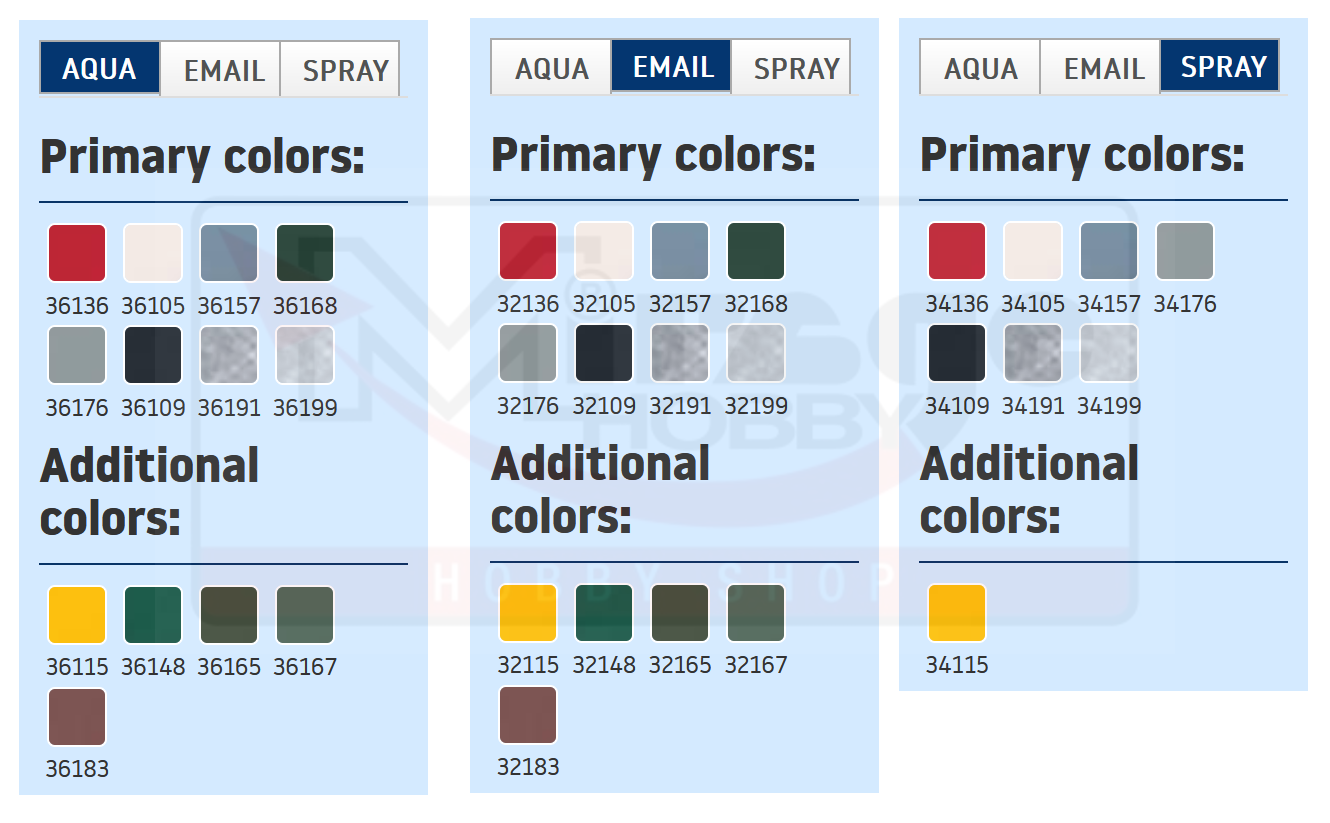Select the AQUA tab in left panel
The image size is (1330, 823).
[x=100, y=69]
